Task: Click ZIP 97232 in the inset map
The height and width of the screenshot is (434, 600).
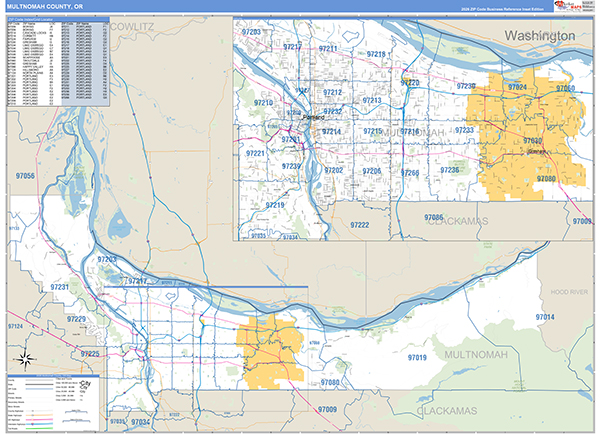Action: pos(333,111)
